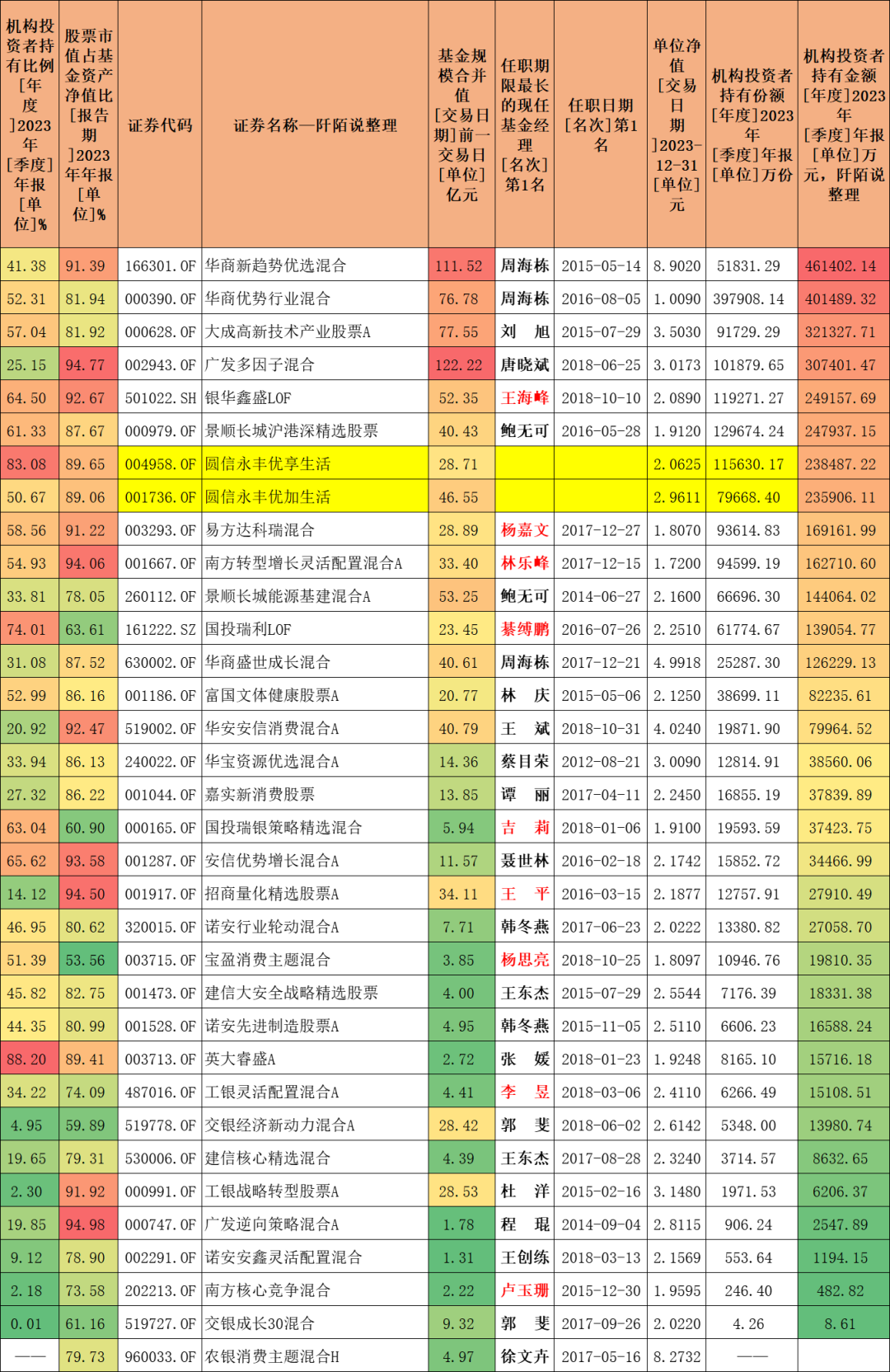The width and height of the screenshot is (890, 1372).
Task: Select the cell 国投瑞利LOF
Action: click(315, 629)
